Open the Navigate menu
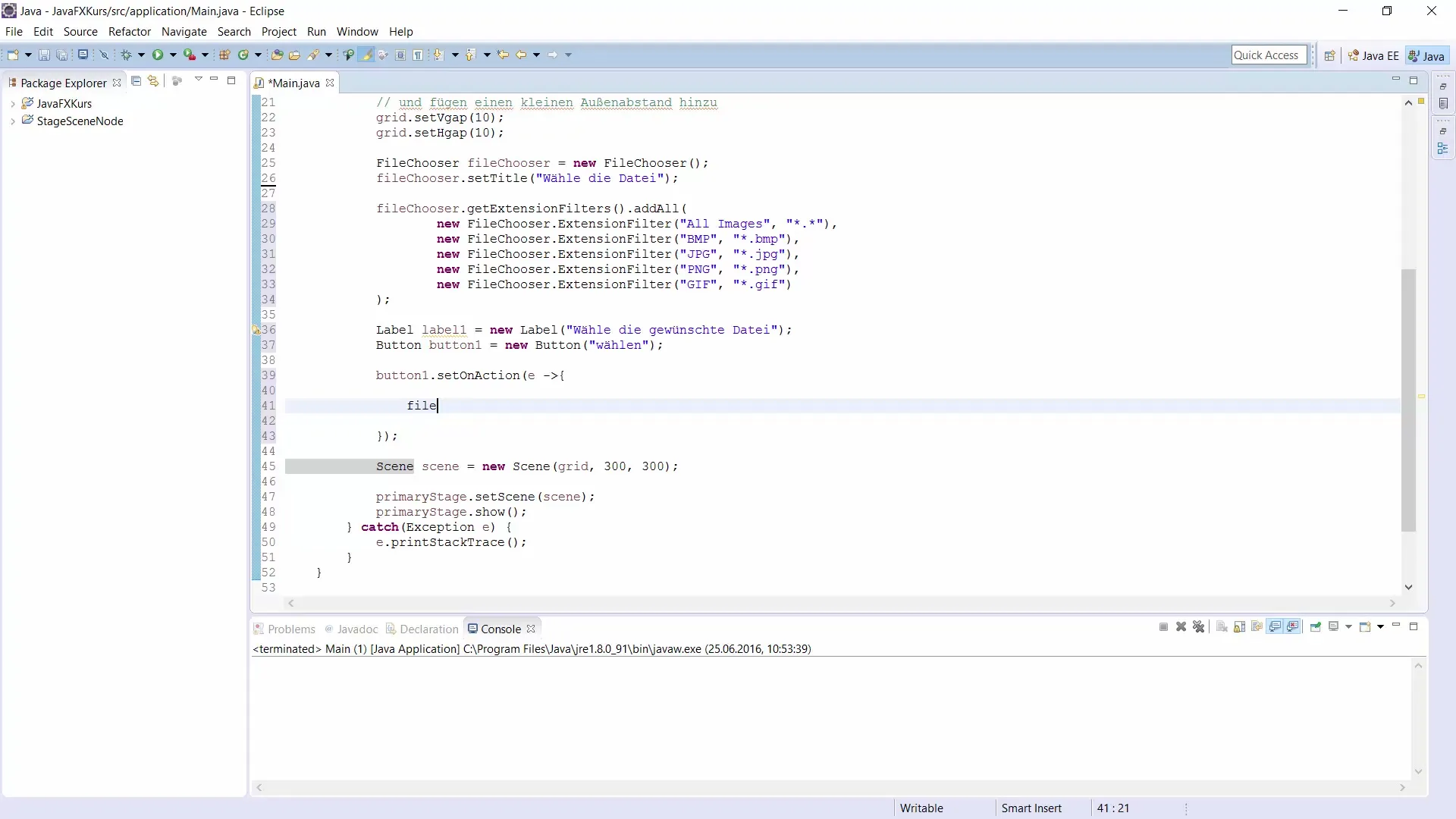The height and width of the screenshot is (819, 1456). coord(184,32)
